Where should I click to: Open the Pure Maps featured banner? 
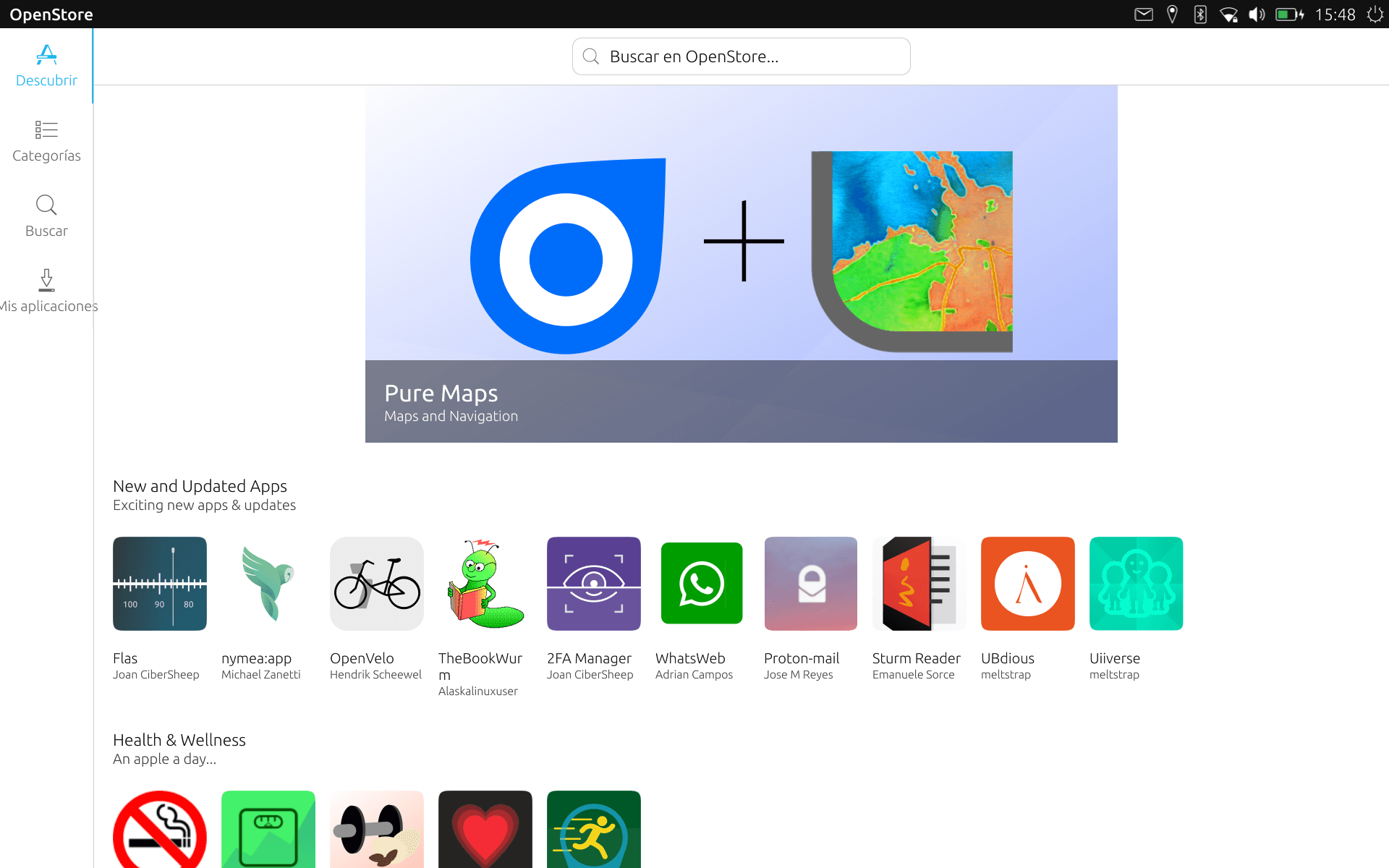point(741,263)
